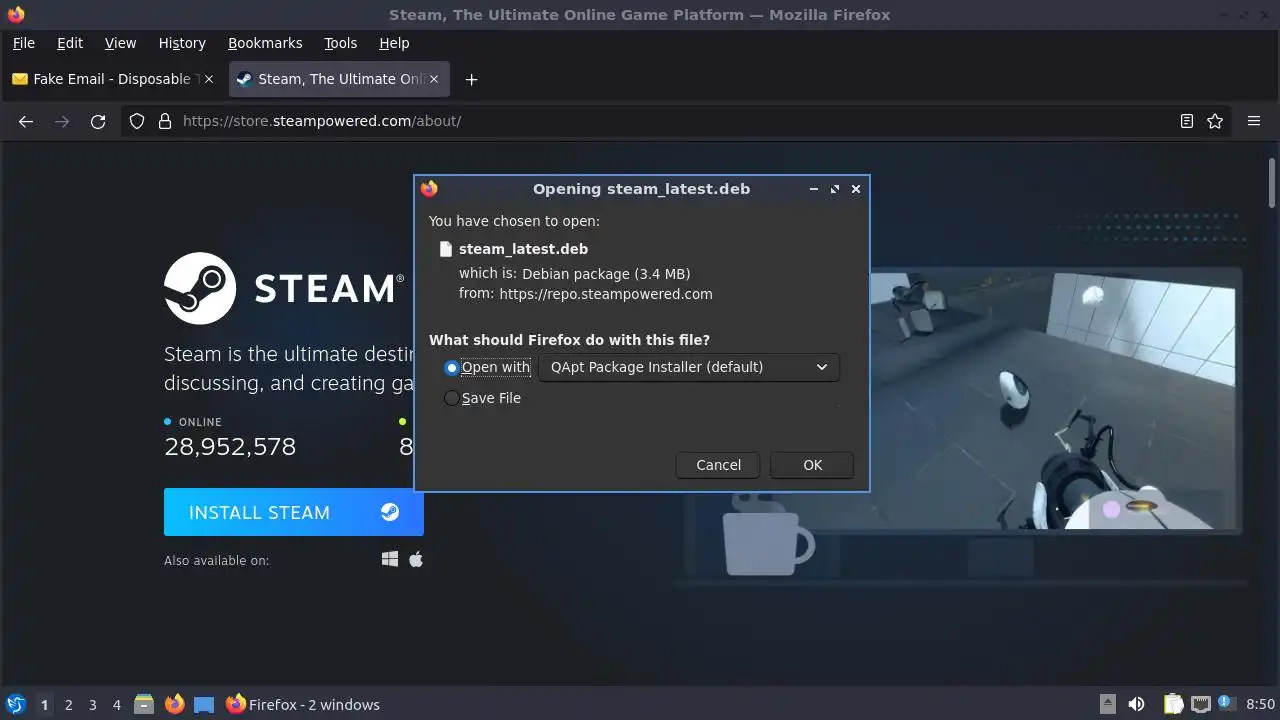The width and height of the screenshot is (1280, 720).
Task: Select the Save File radio button
Action: point(452,398)
